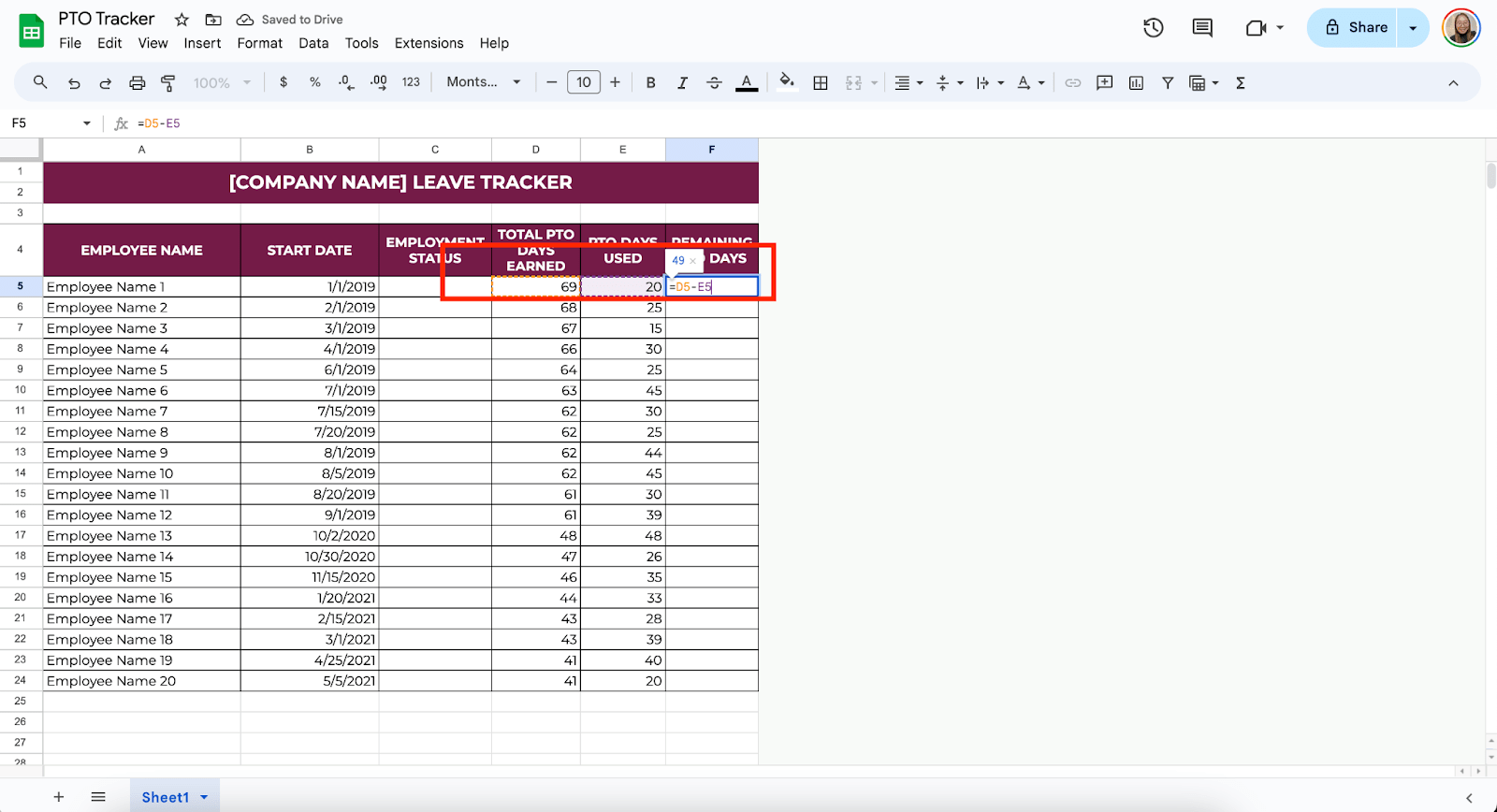Viewport: 1497px width, 812px height.
Task: Click the font size input field
Action: [583, 82]
